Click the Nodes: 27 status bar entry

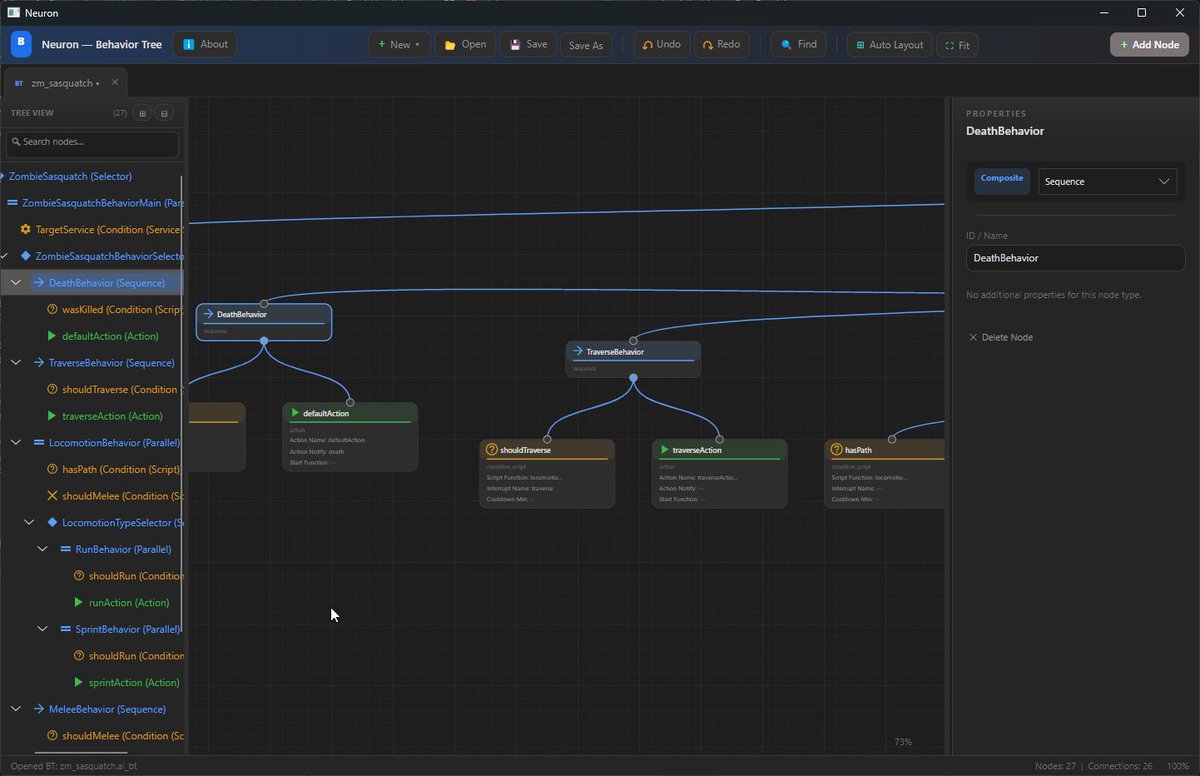[1055, 766]
